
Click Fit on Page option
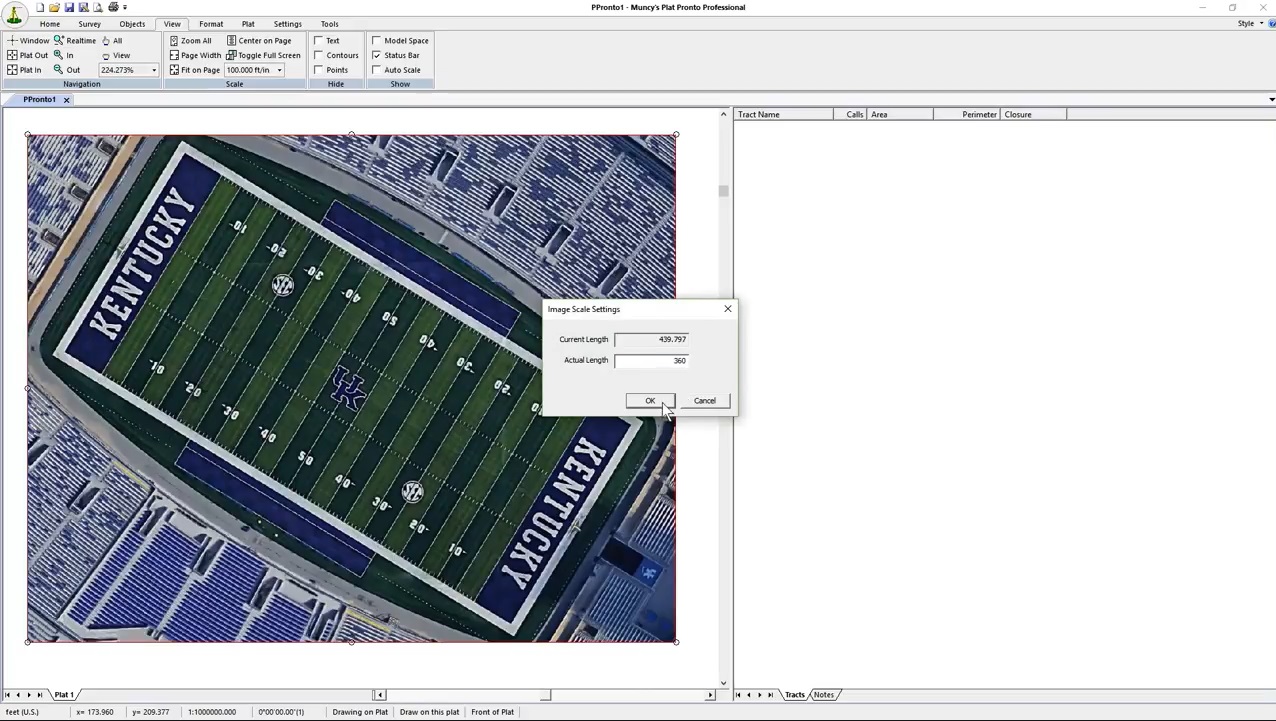pyautogui.click(x=195, y=70)
